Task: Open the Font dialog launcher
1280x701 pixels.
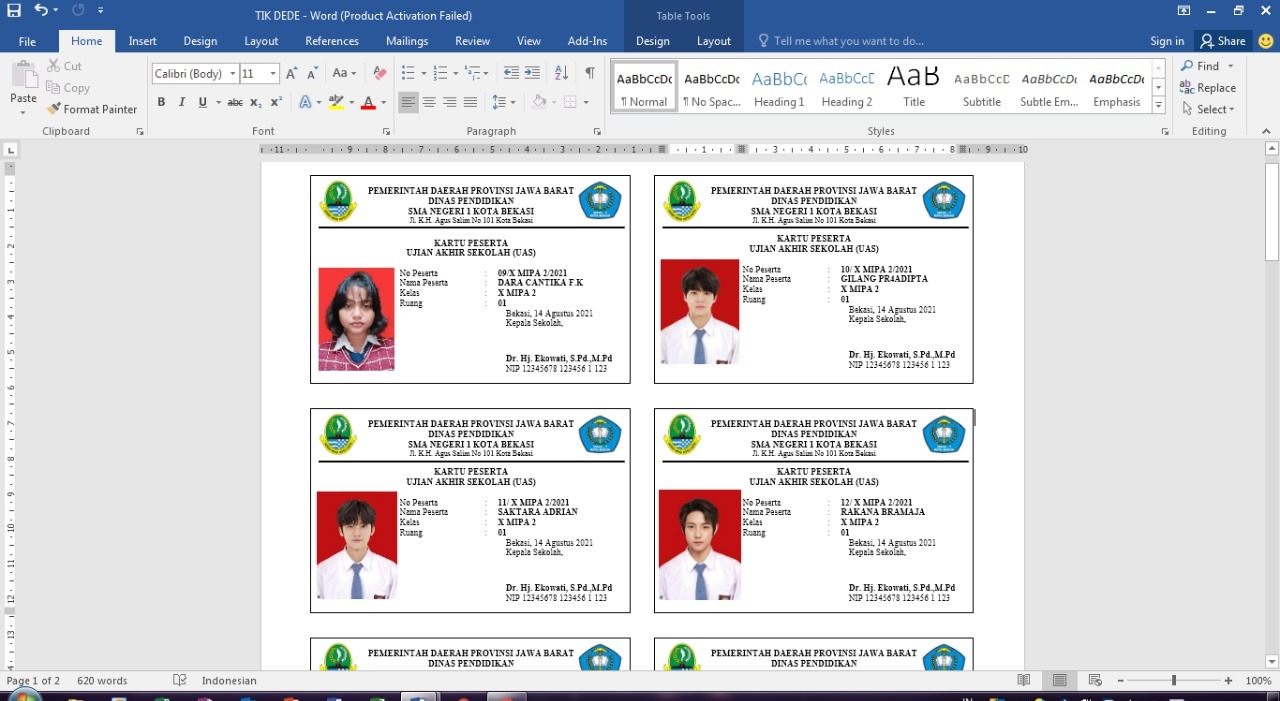Action: coord(386,132)
